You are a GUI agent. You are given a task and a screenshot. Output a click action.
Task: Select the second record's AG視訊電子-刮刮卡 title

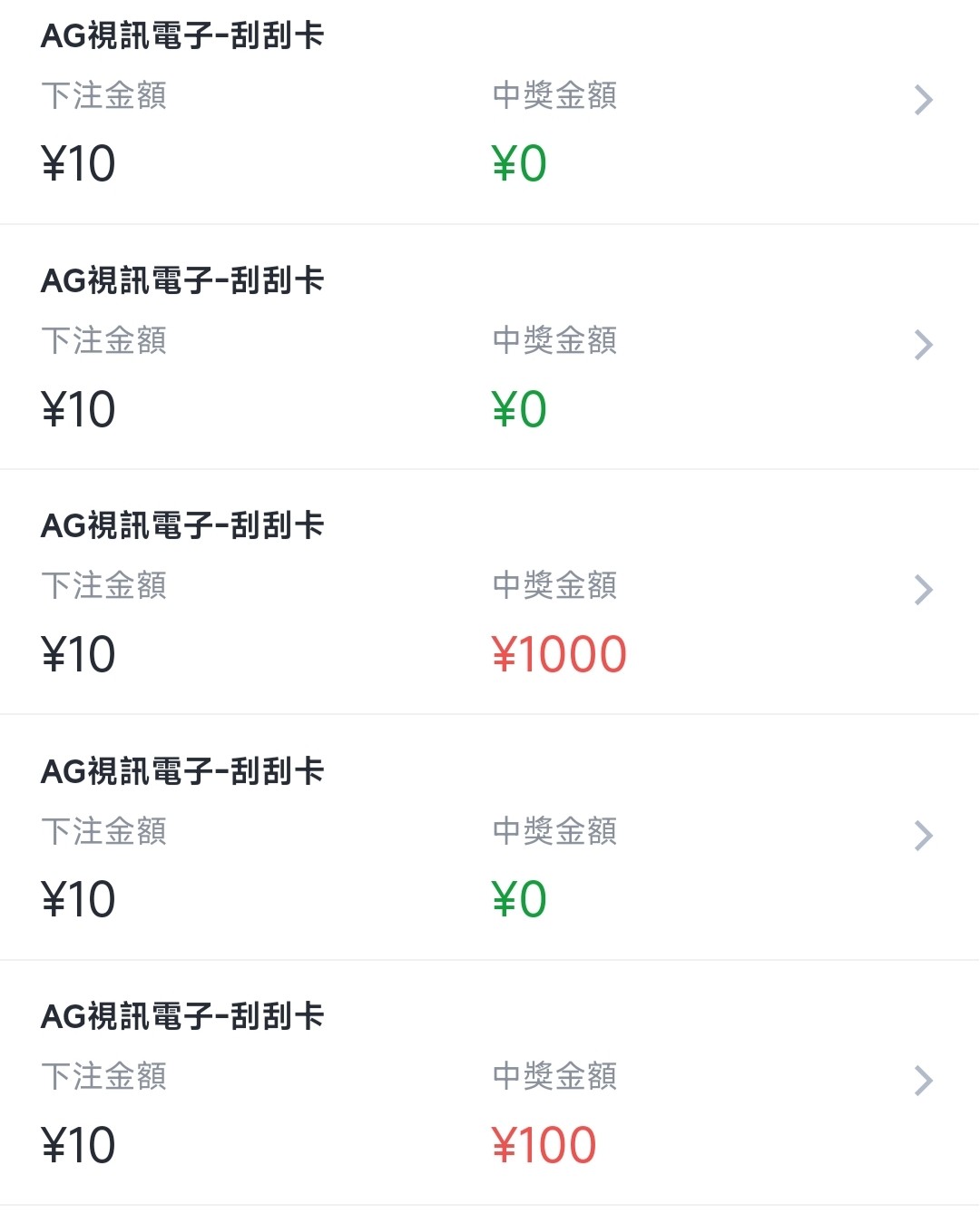coord(182,281)
